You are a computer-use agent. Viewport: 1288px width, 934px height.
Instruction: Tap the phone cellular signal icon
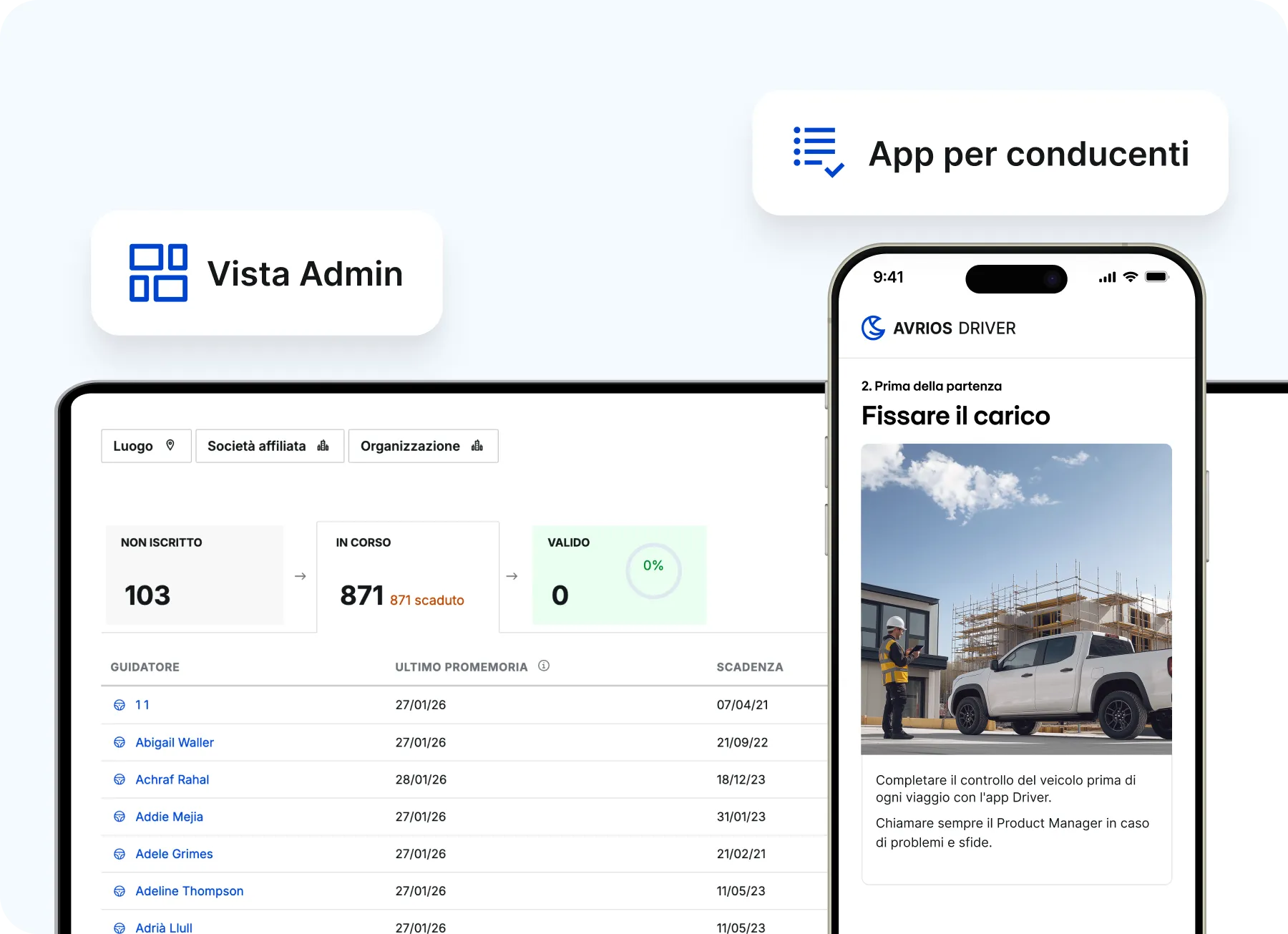pos(1107,277)
